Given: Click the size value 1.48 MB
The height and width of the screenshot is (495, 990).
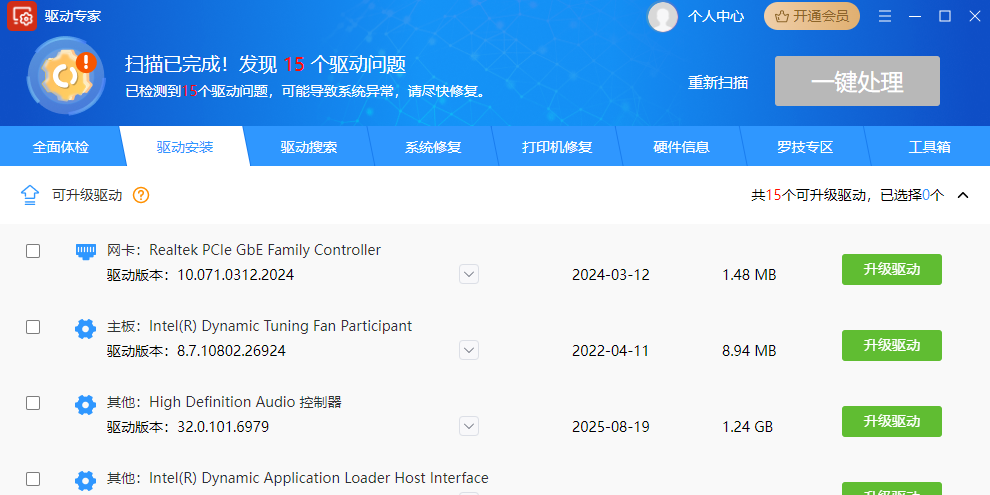Looking at the screenshot, I should pos(749,275).
